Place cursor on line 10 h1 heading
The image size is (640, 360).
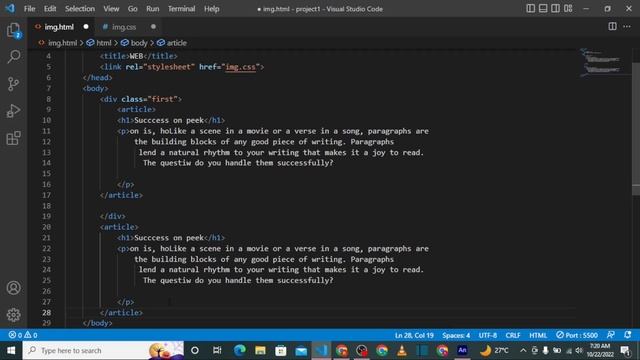[x=171, y=120]
